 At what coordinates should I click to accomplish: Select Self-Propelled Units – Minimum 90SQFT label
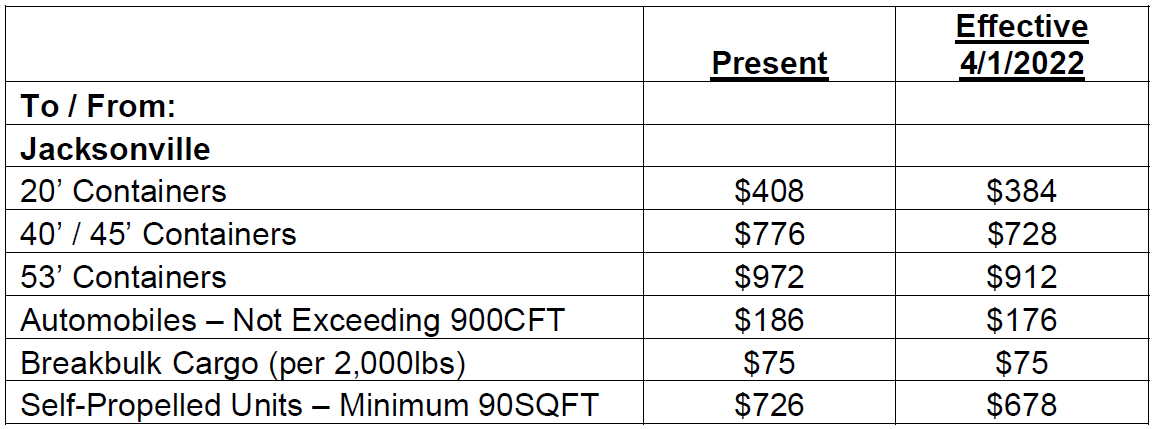click(309, 405)
